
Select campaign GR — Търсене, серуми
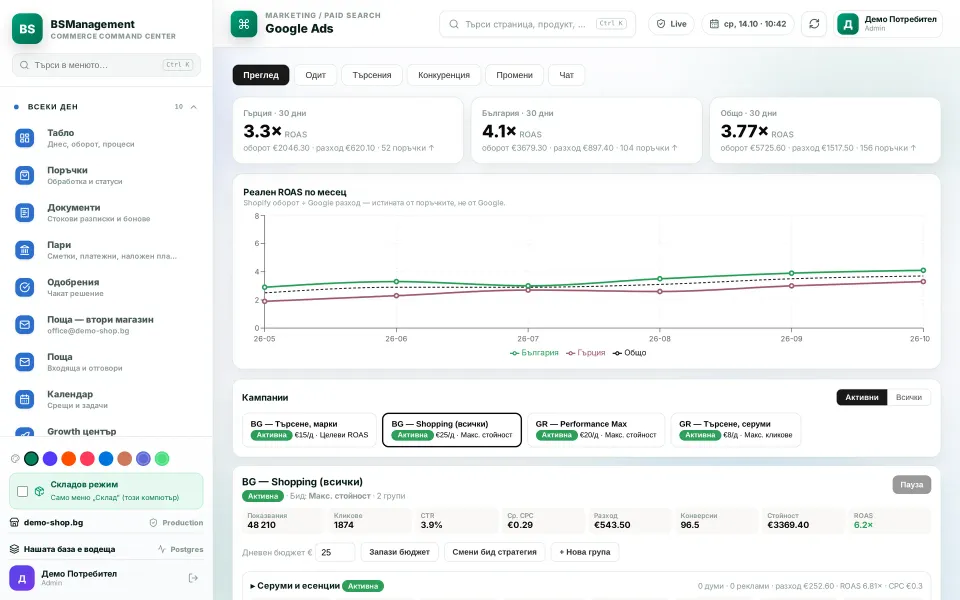pyautogui.click(x=736, y=430)
